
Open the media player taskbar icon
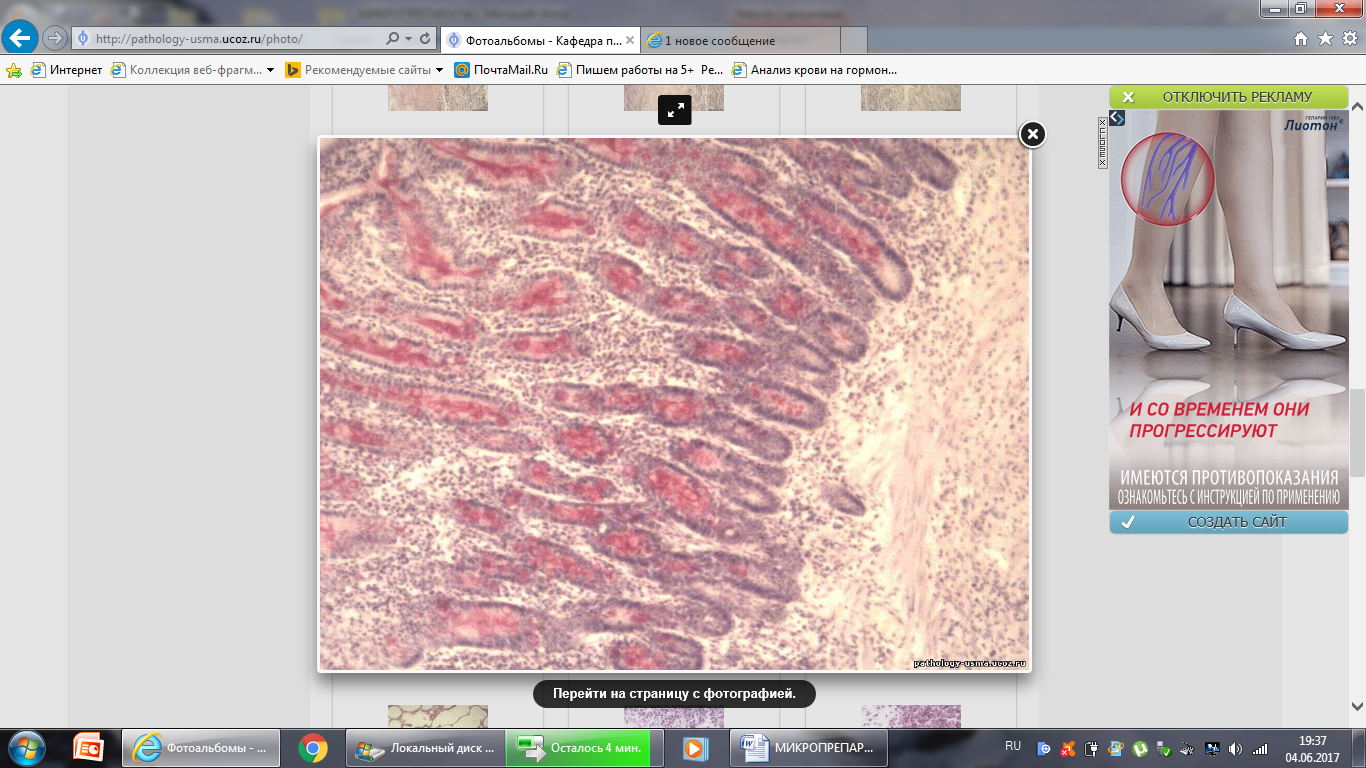[x=696, y=748]
